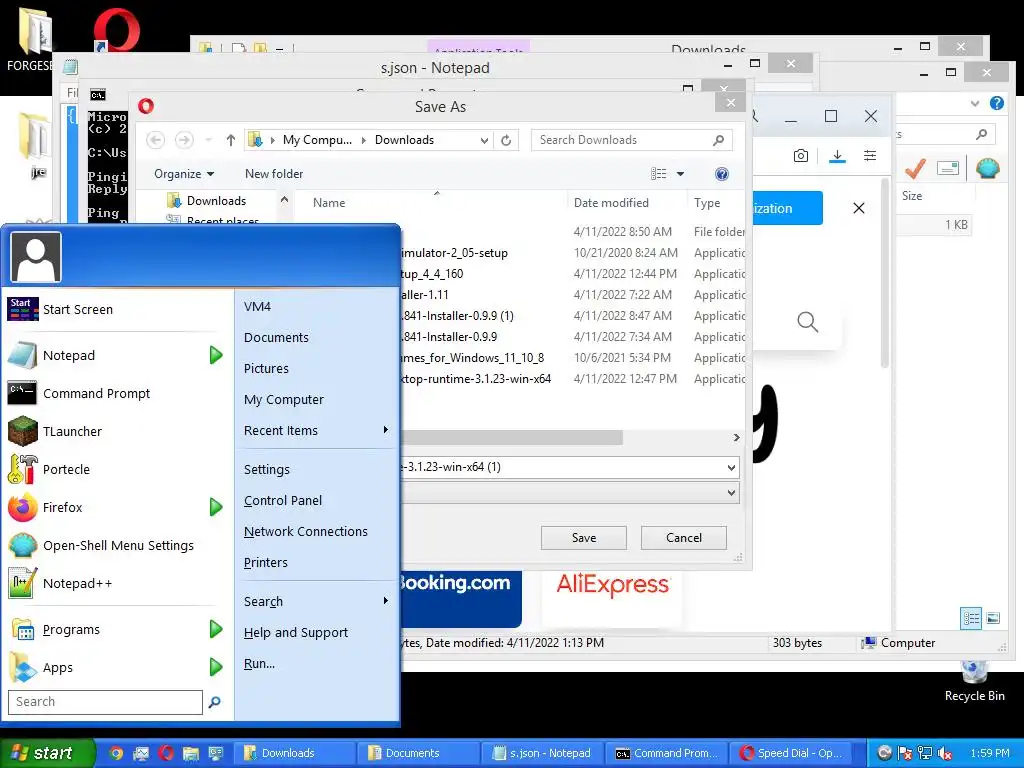Select the checkmark icon in Explorer ribbon
1024x768 pixels.
click(916, 168)
